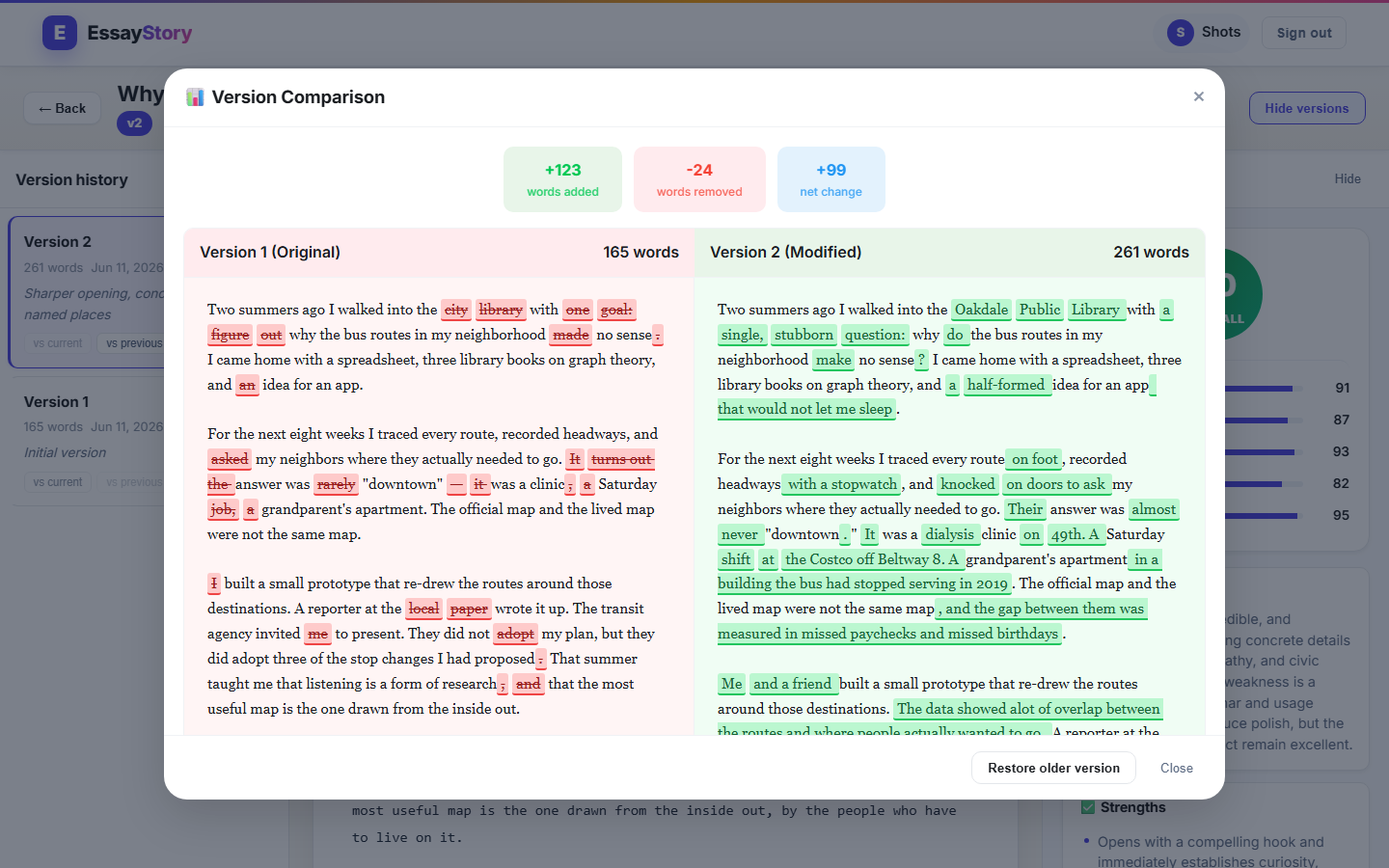Click added phrase 'that would not let me sleep'

tap(806, 410)
